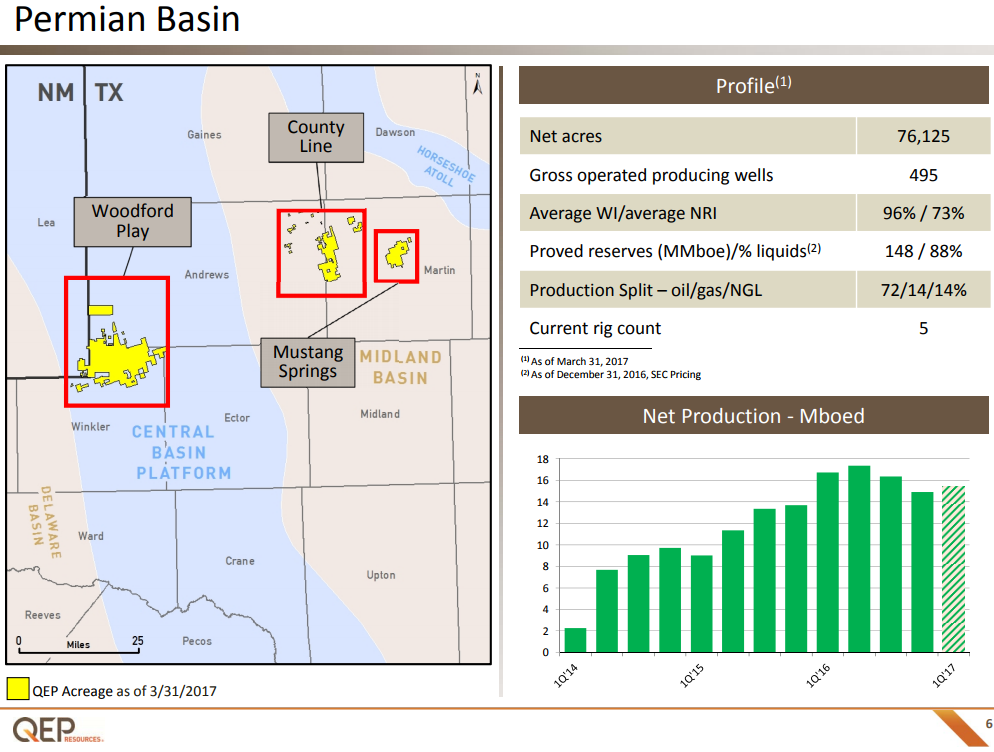Click yellow QEP Acreage legend swatch
This screenshot has height=752, width=994.
pyautogui.click(x=17, y=690)
